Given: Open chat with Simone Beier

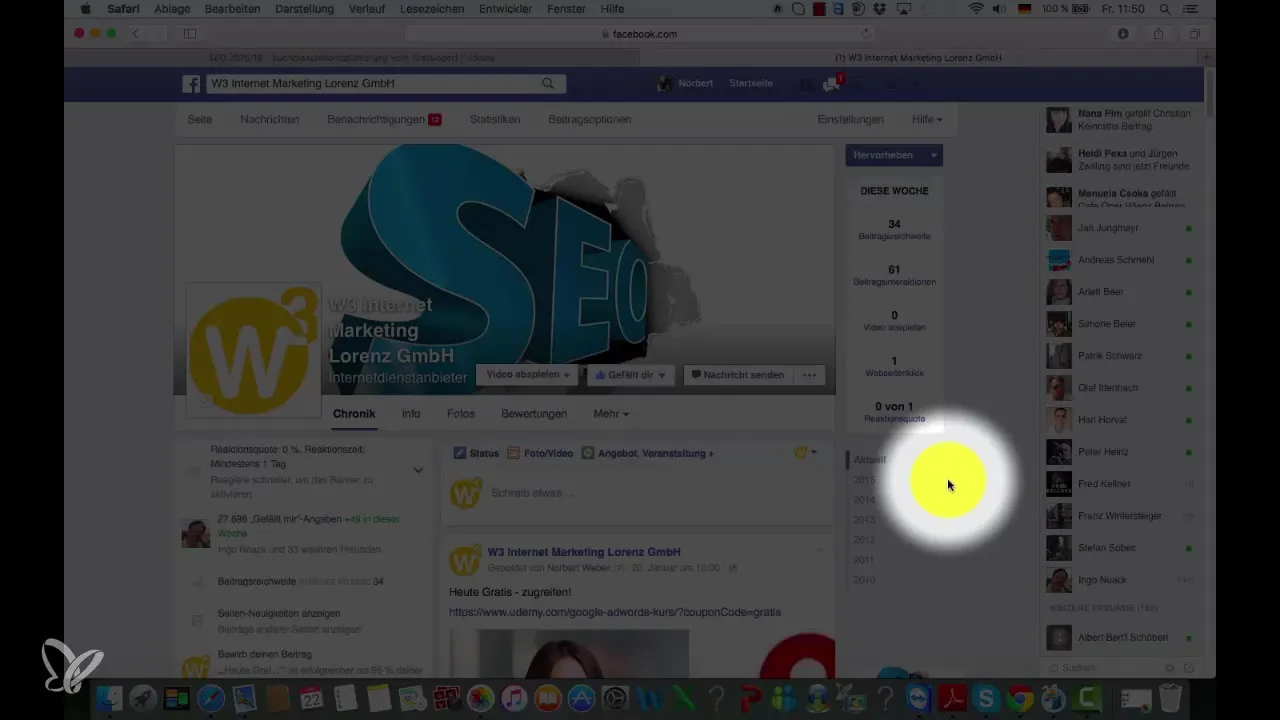Looking at the screenshot, I should click(x=1120, y=324).
